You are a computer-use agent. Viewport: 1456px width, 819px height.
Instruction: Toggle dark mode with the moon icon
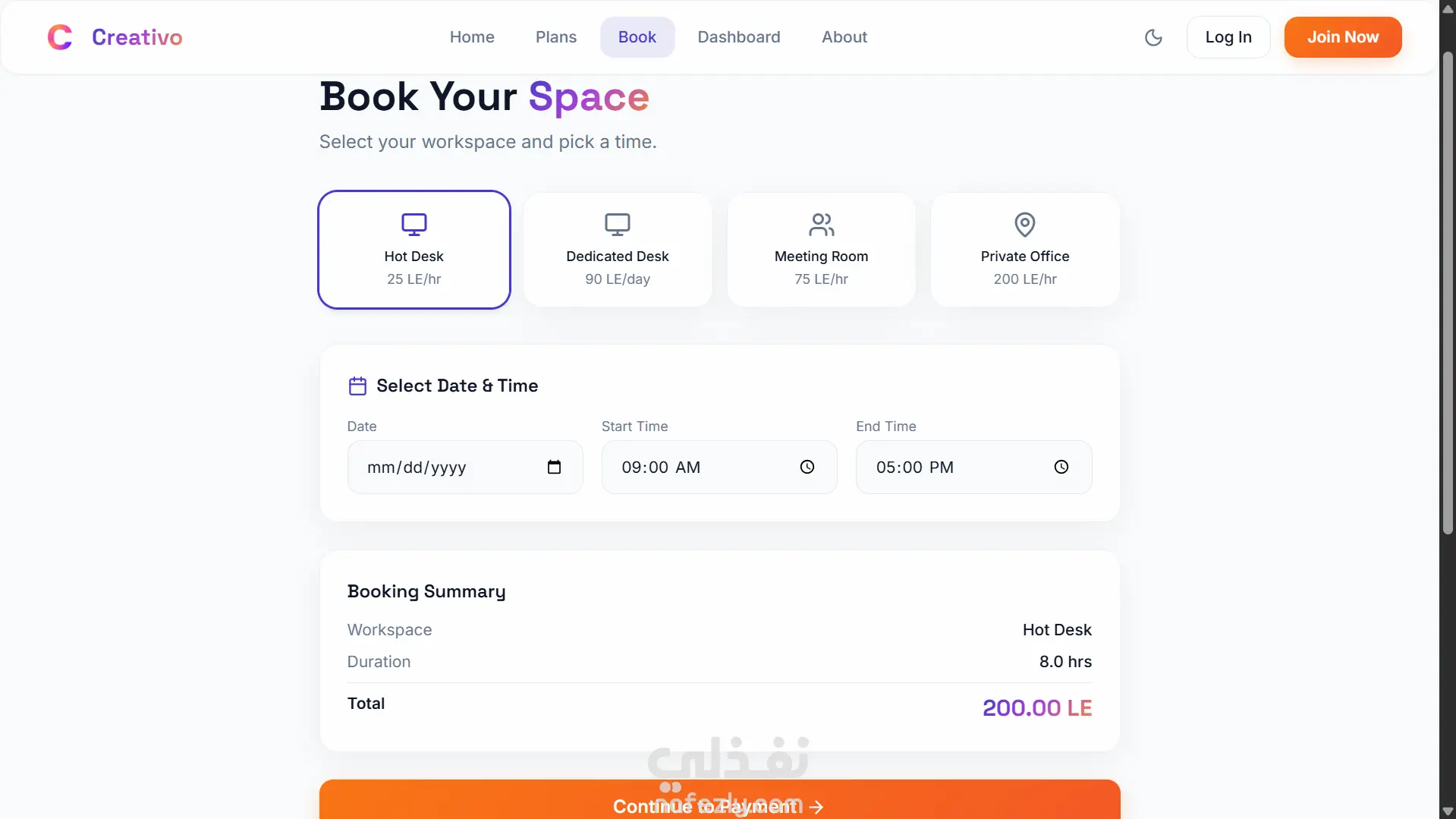coord(1153,37)
